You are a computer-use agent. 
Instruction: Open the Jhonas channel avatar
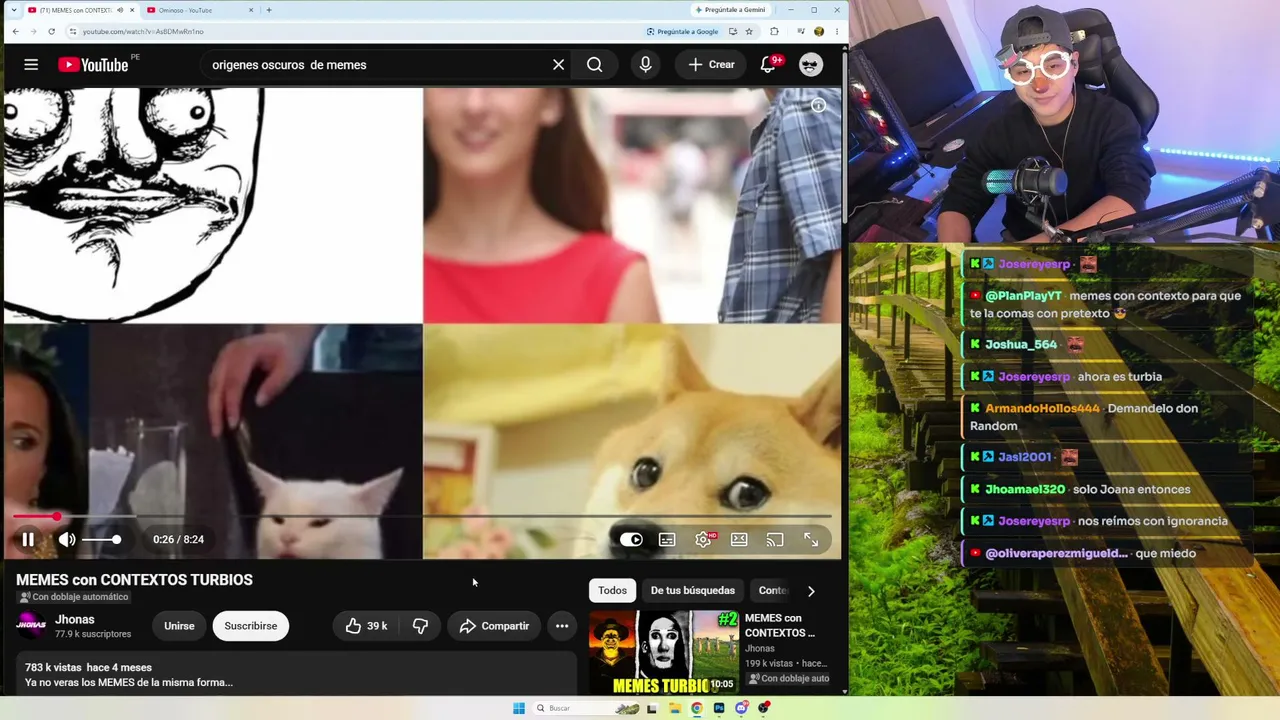click(31, 626)
